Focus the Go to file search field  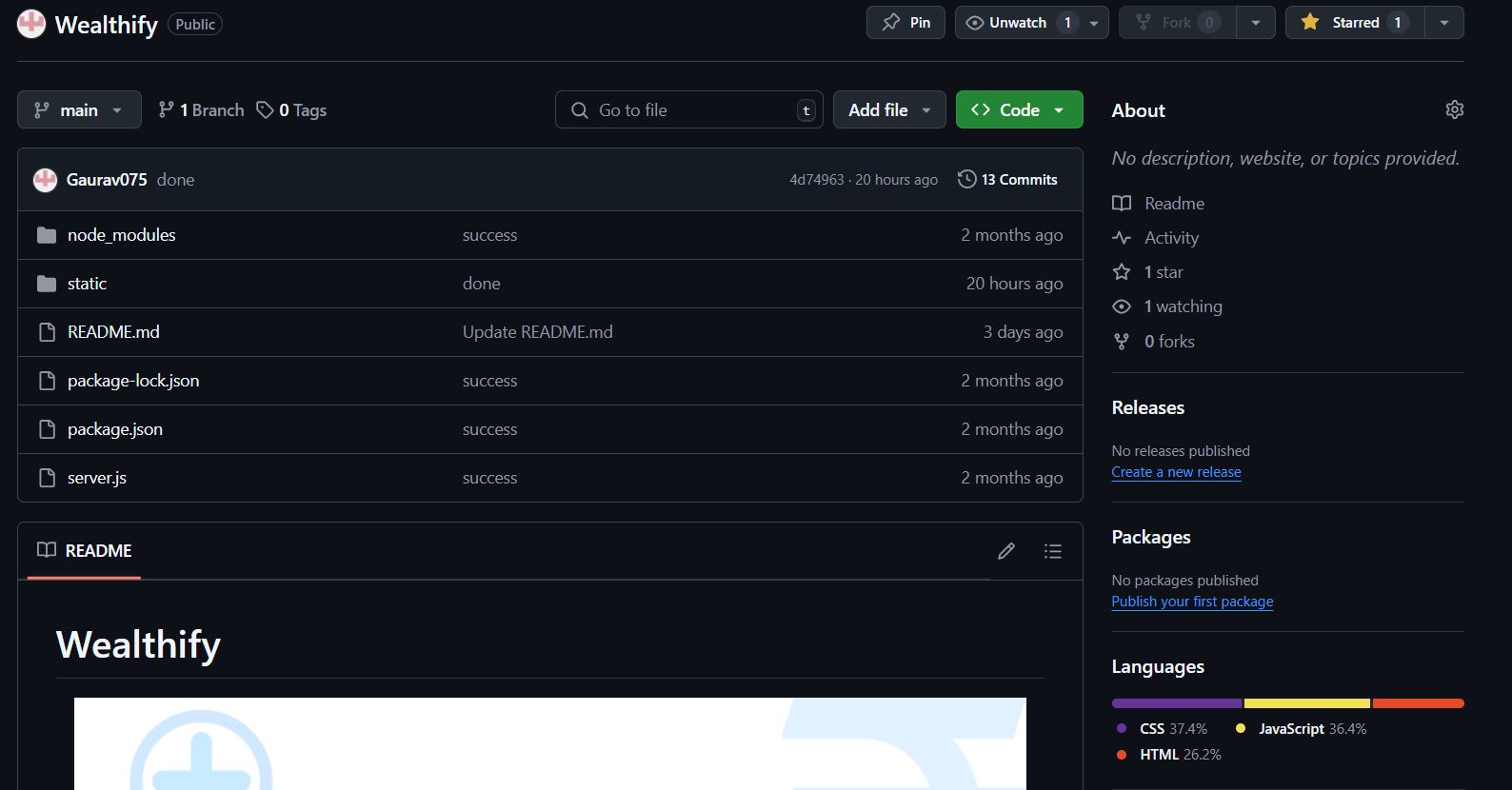click(x=688, y=109)
